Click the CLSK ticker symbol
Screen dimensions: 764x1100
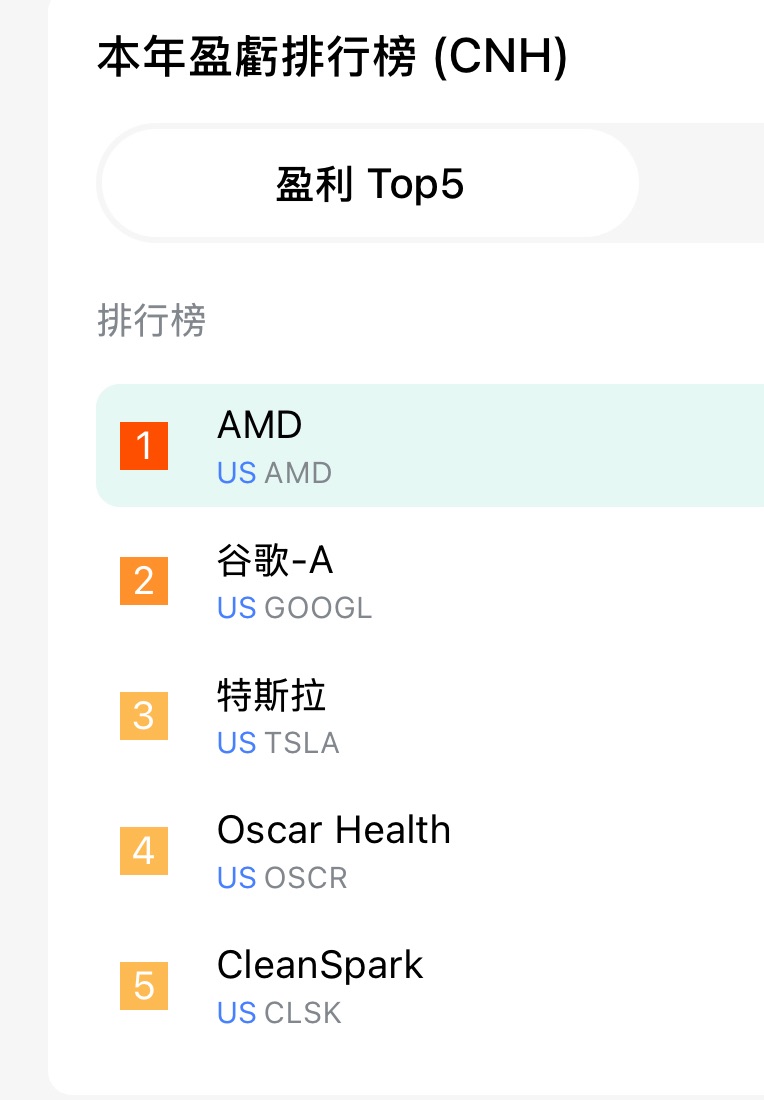point(303,1013)
